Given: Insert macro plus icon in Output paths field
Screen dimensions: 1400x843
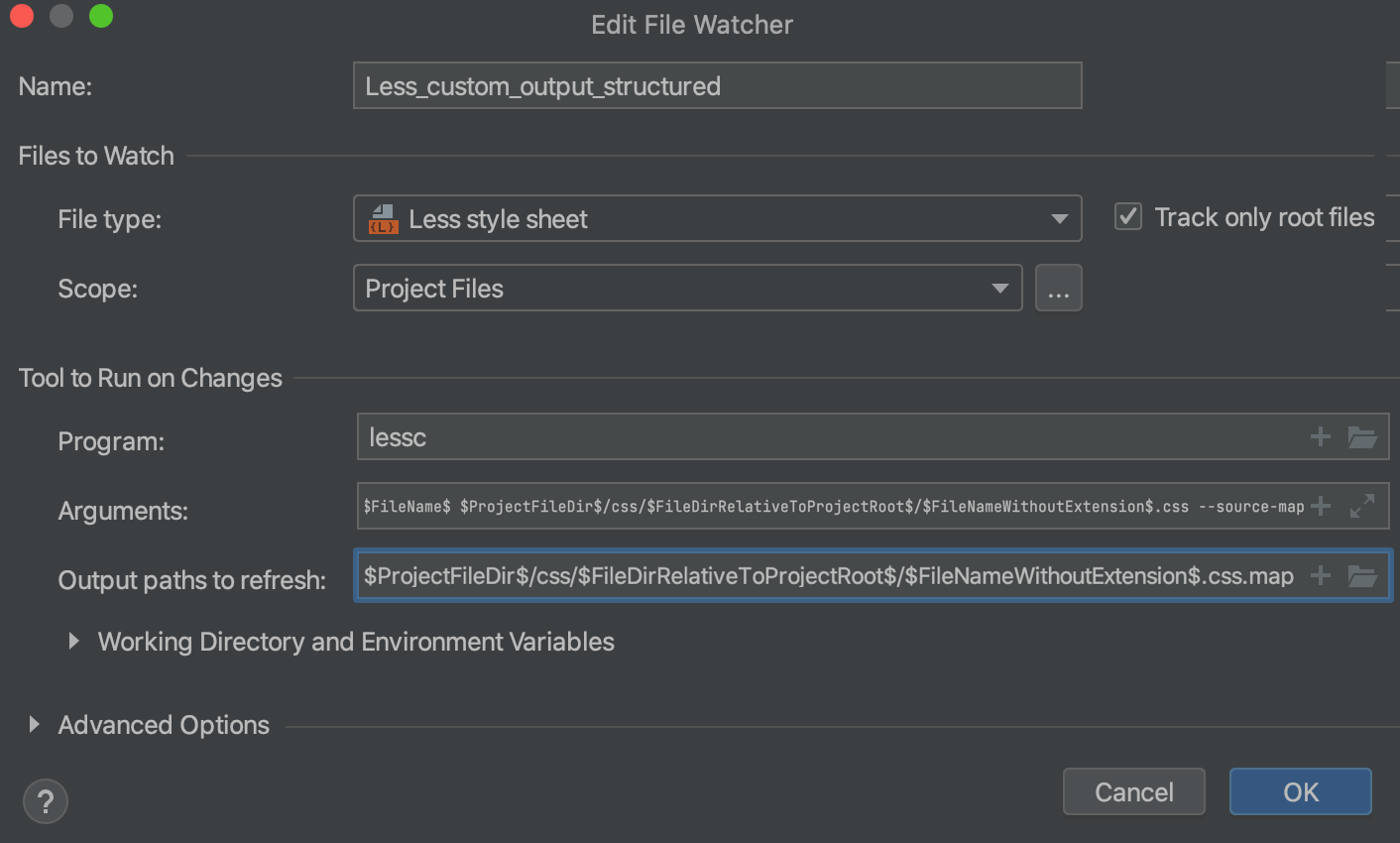Looking at the screenshot, I should [x=1320, y=575].
